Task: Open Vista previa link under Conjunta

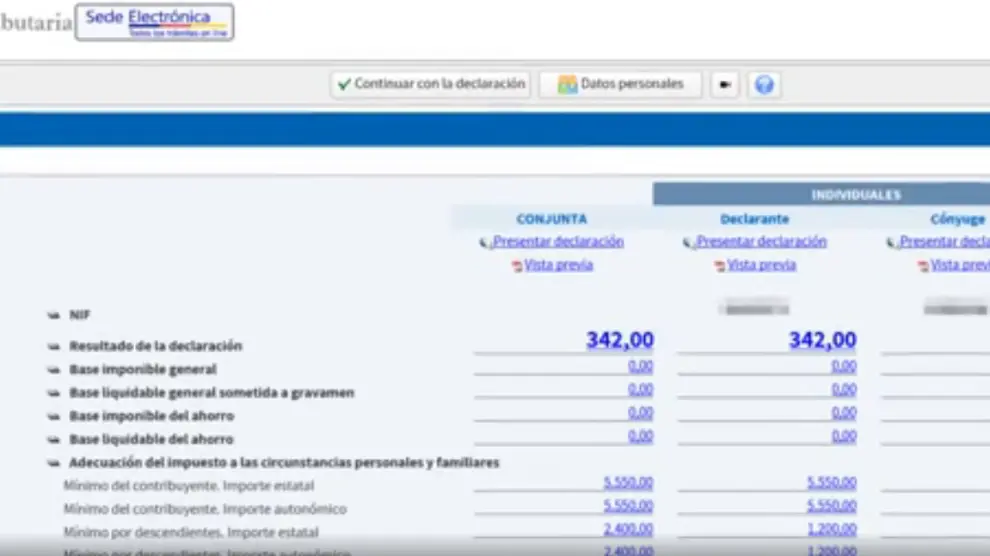Action: [558, 265]
